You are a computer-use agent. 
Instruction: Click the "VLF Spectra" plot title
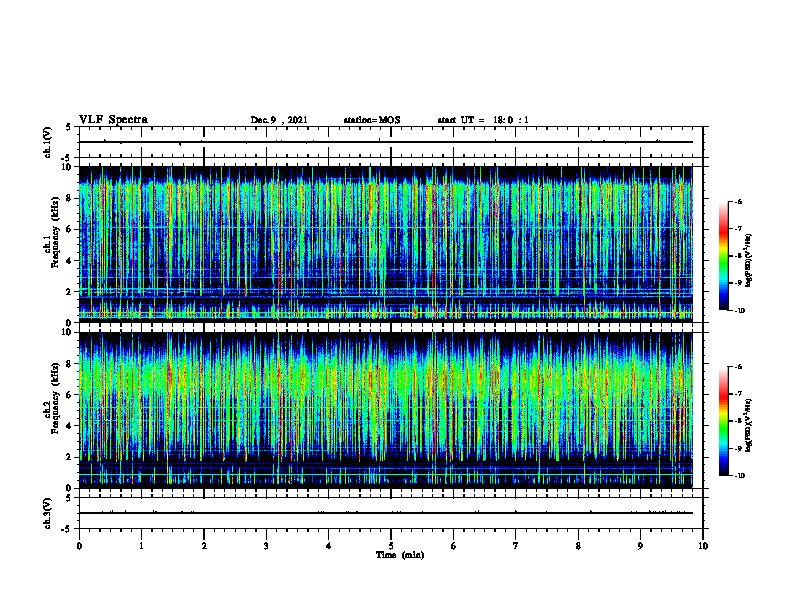click(x=113, y=120)
